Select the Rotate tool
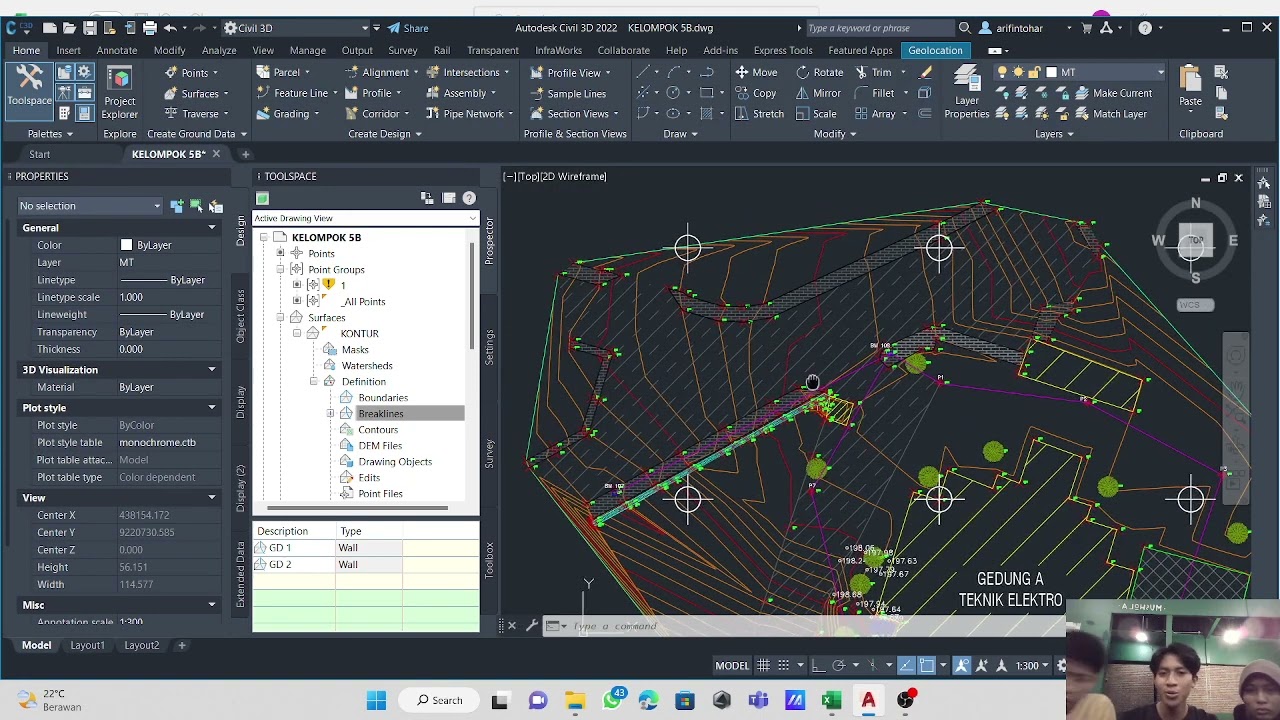 point(819,72)
